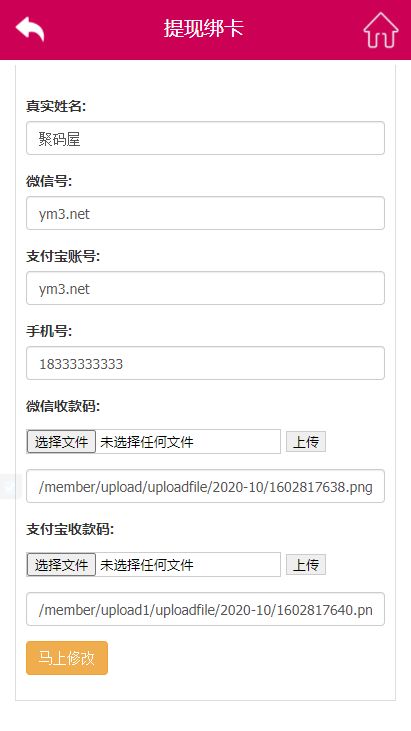411x731 pixels.
Task: Click the 真实姓名 field containing 聚码屋
Action: 206,138
